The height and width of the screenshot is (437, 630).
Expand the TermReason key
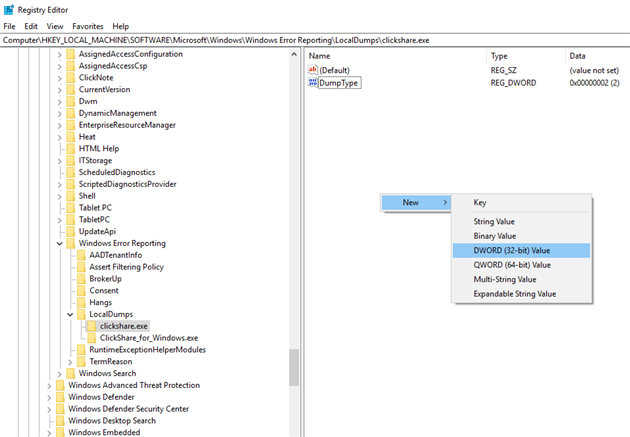click(70, 361)
